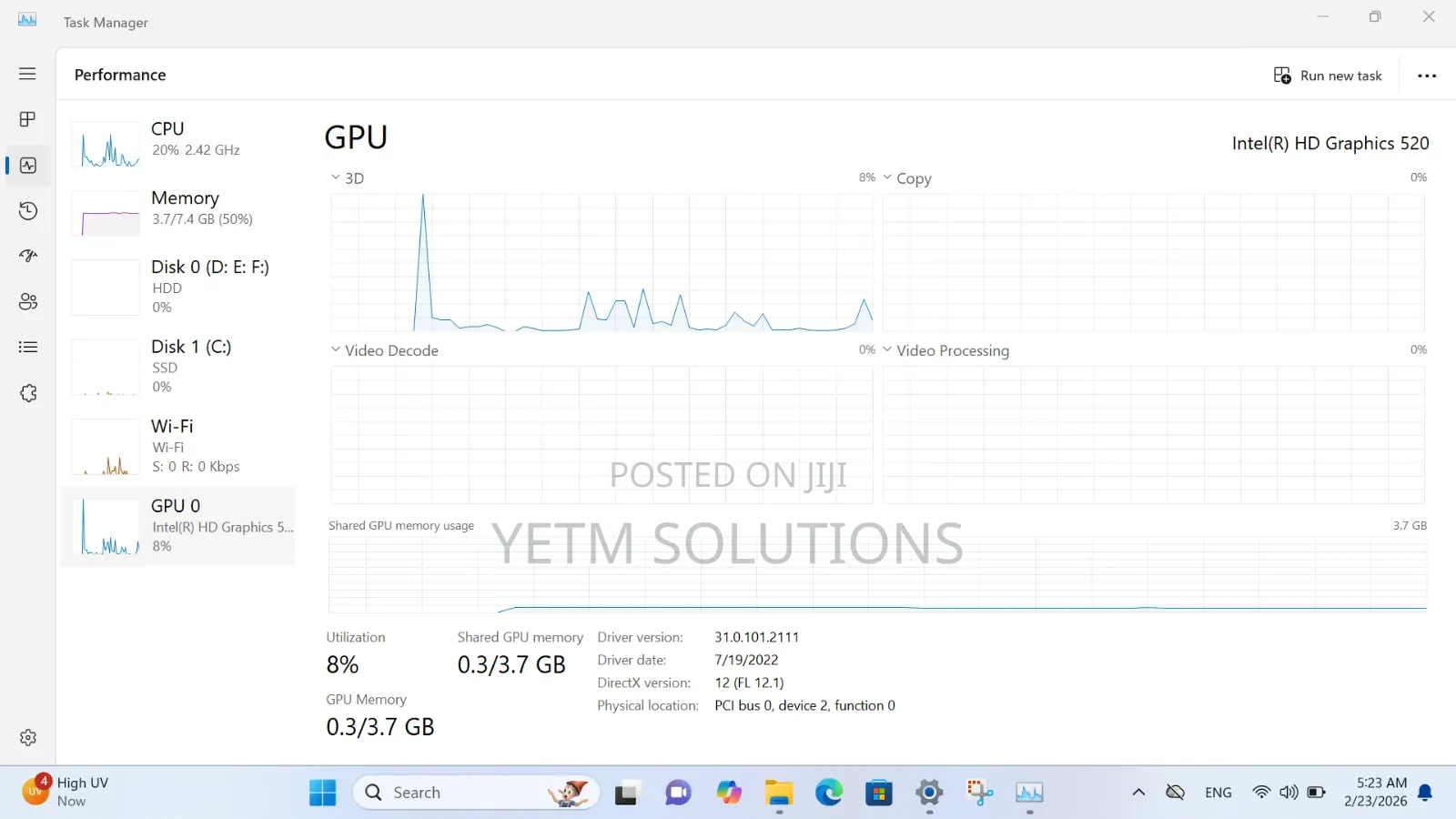
Task: Open Task View from the taskbar
Action: [x=626, y=793]
